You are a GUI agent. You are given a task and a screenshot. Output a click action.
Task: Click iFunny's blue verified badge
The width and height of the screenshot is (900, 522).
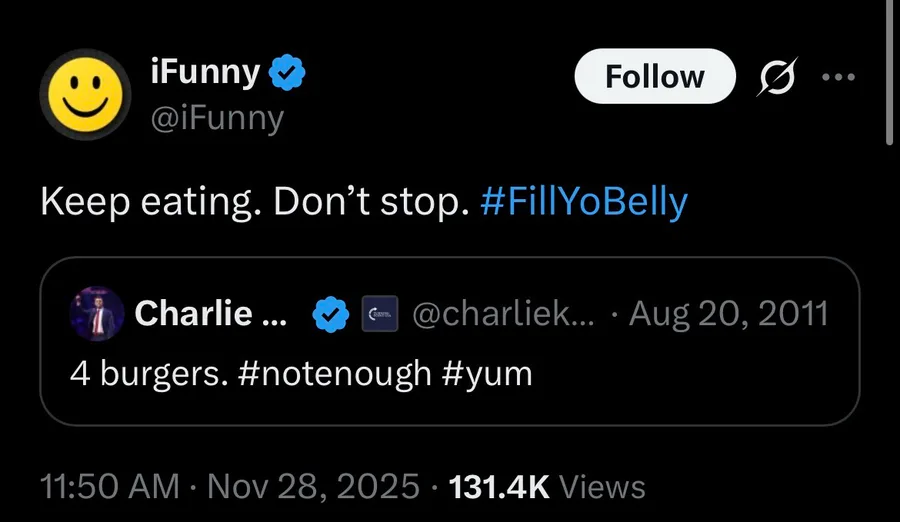[x=288, y=72]
